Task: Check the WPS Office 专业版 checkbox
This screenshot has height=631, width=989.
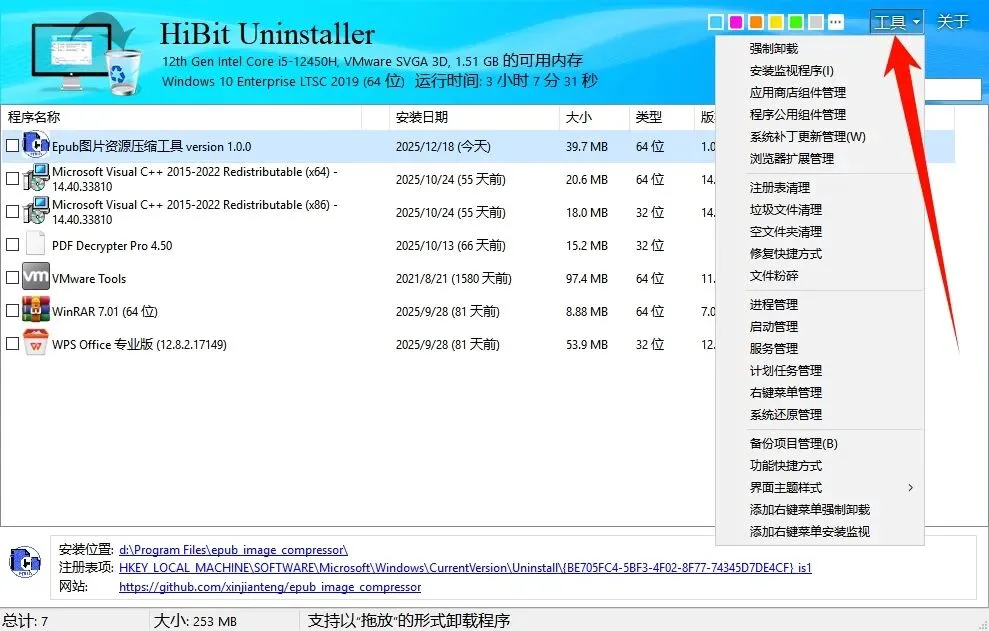Action: [x=12, y=343]
